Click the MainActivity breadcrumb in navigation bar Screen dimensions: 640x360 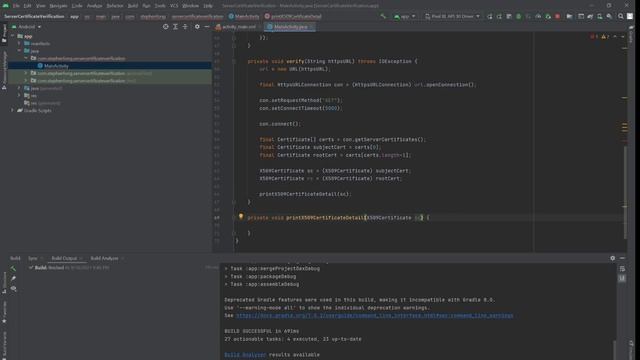pos(244,17)
